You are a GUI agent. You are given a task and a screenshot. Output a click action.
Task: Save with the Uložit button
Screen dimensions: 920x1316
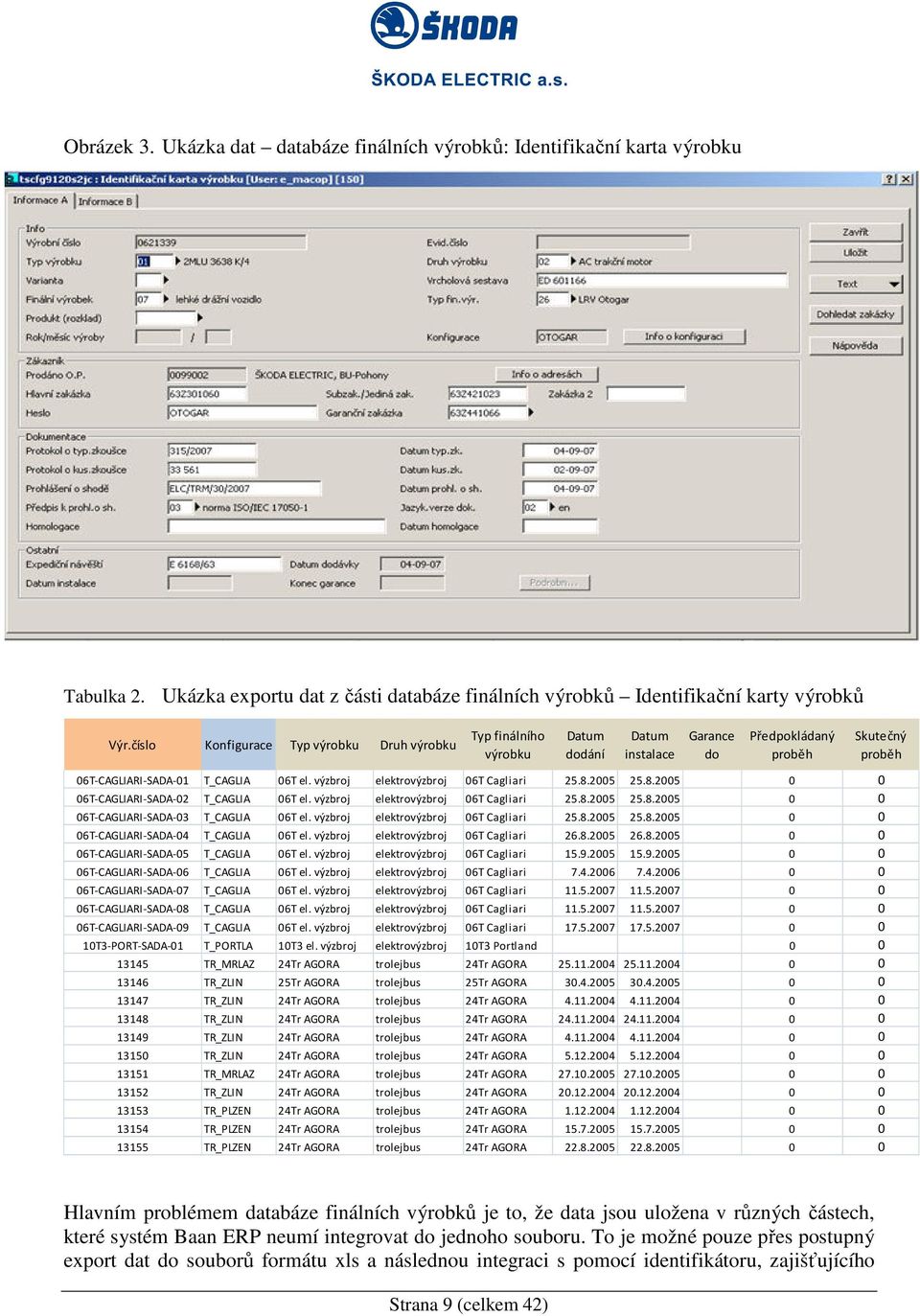(x=856, y=253)
